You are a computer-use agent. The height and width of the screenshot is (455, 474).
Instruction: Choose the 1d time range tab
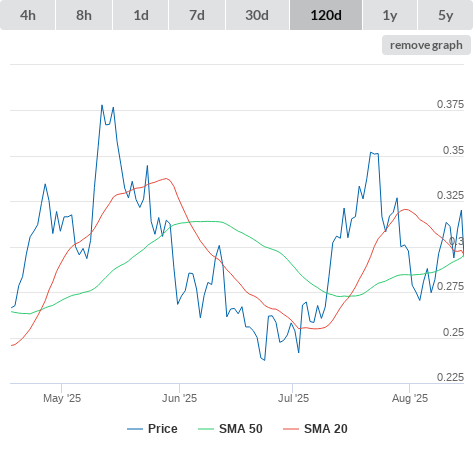click(x=141, y=15)
